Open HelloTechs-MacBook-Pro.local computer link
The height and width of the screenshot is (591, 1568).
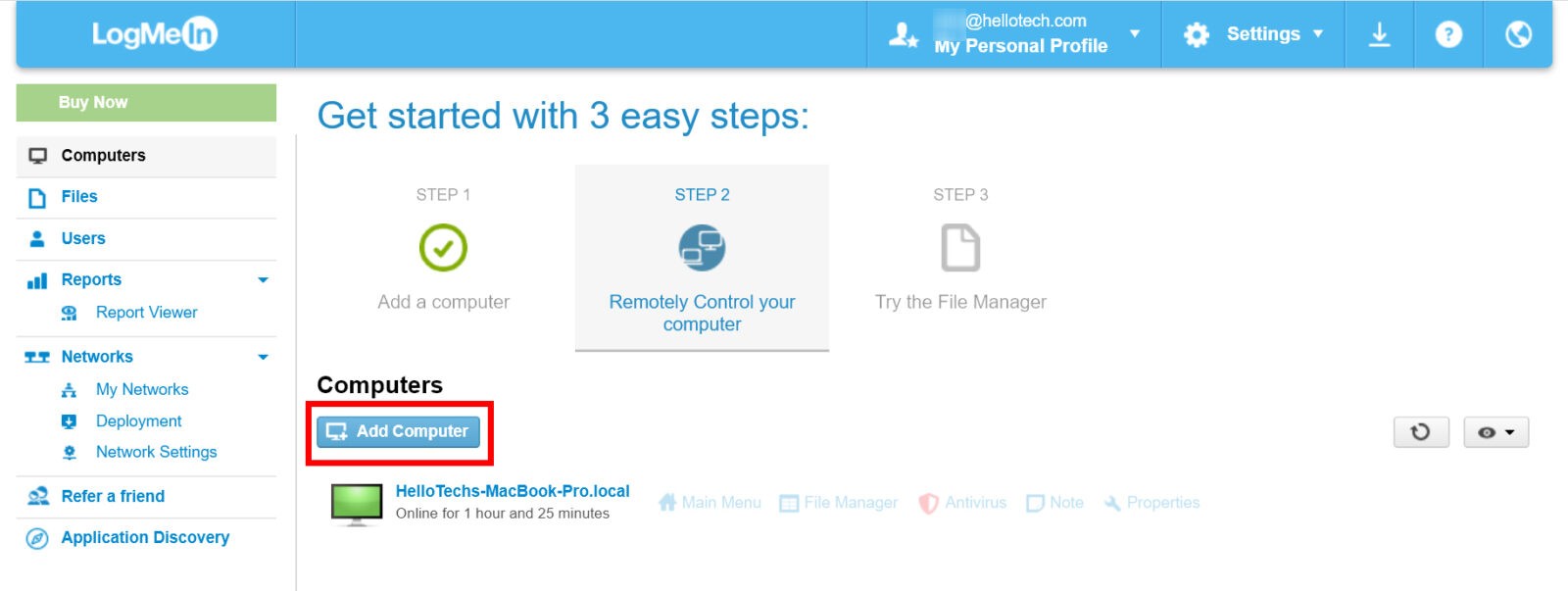[513, 491]
